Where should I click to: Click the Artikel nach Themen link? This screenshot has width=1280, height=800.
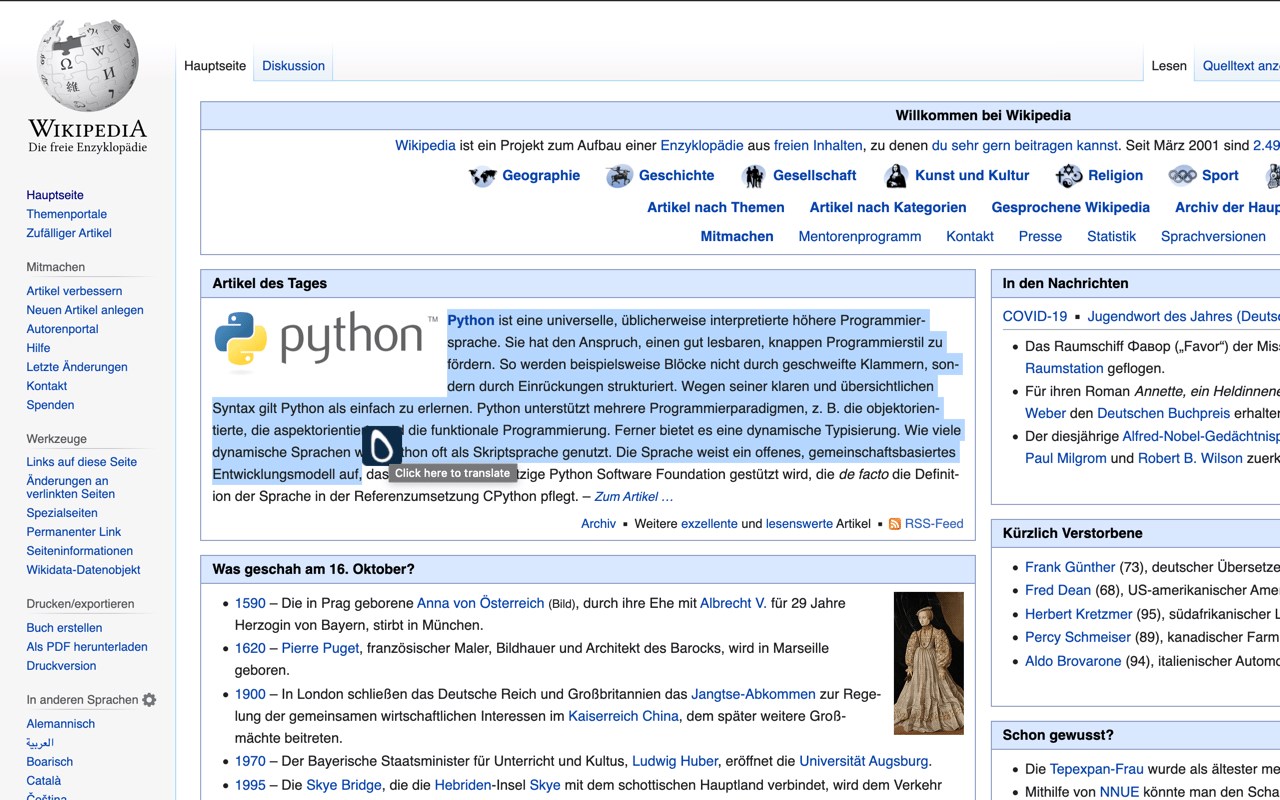coord(716,207)
